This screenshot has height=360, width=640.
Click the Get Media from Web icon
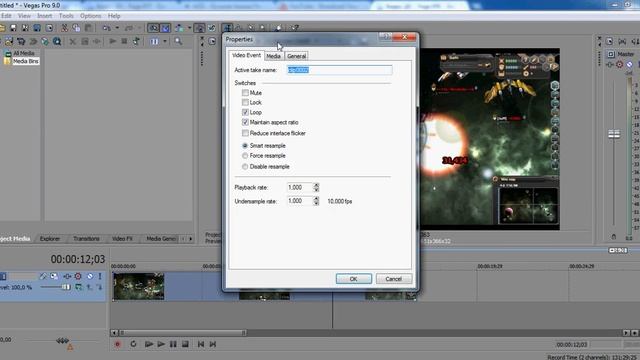[45, 41]
